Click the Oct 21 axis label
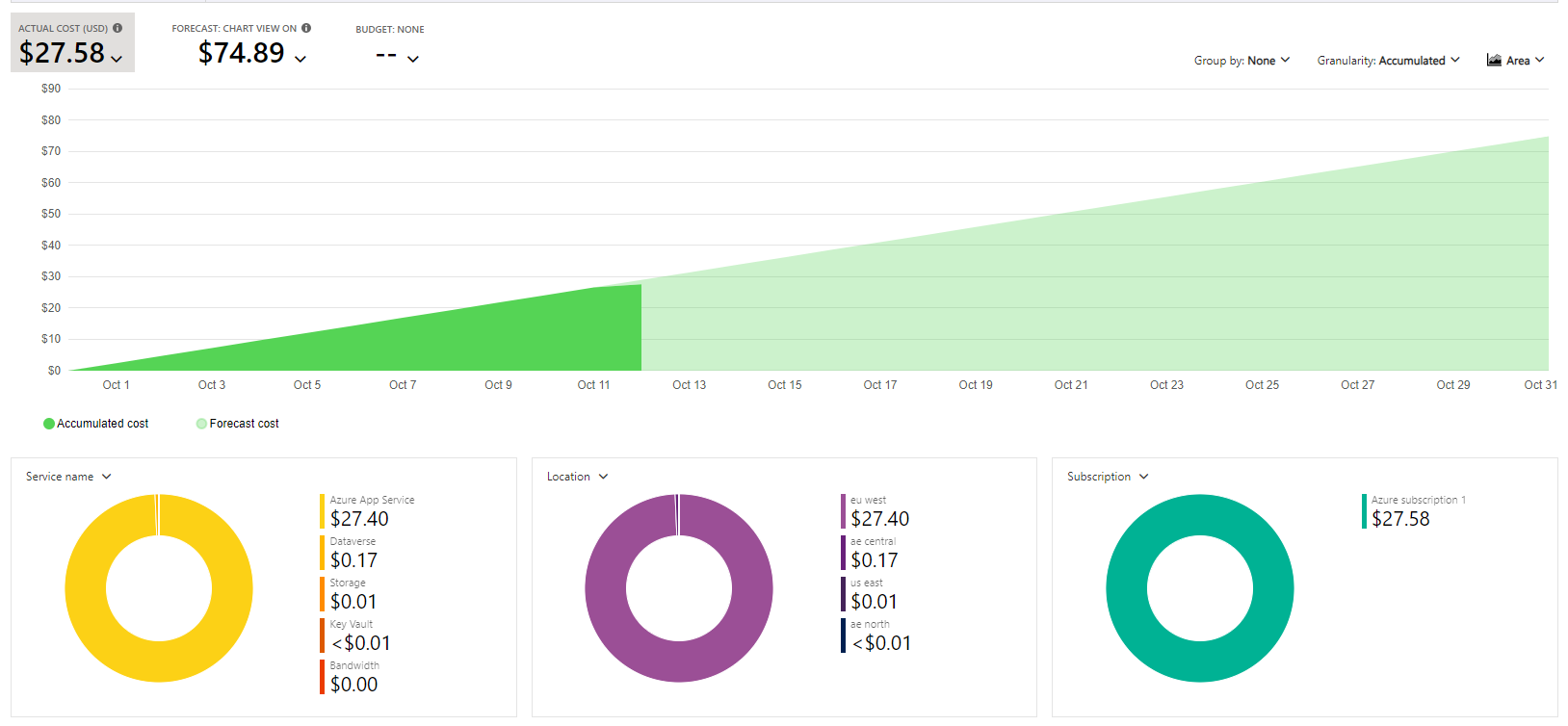The image size is (1568, 726). [1071, 385]
